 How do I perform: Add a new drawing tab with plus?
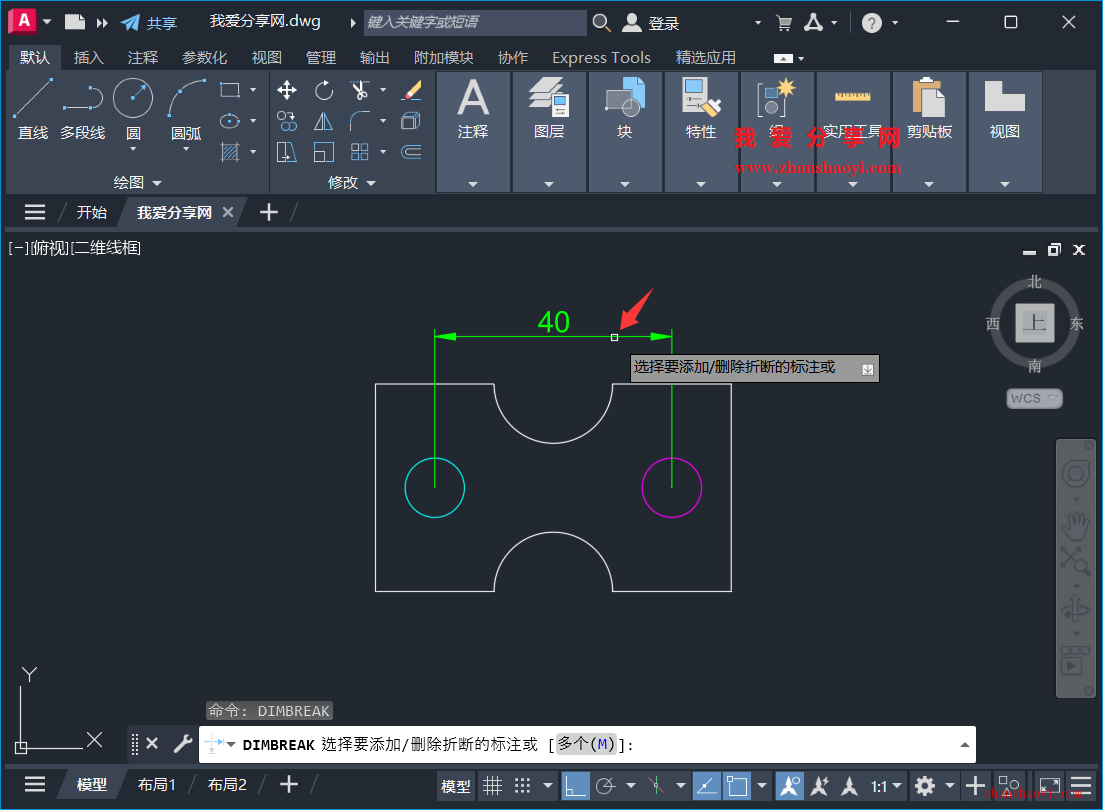pyautogui.click(x=269, y=212)
